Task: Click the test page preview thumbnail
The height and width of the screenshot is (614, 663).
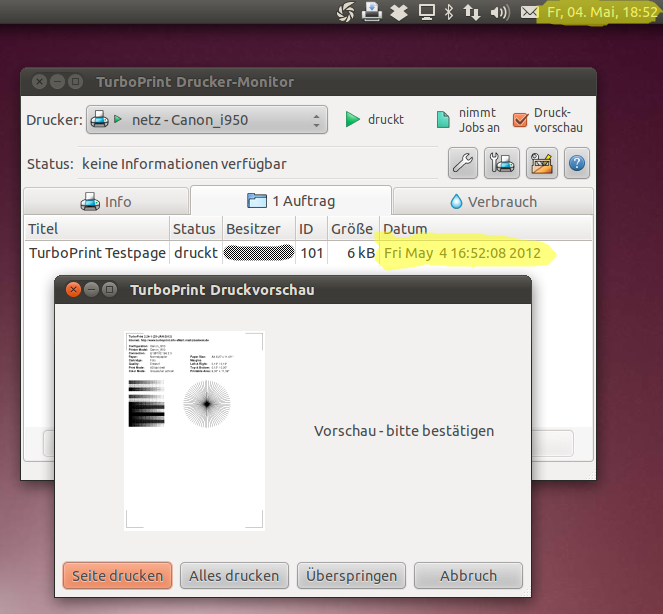Action: (195, 430)
